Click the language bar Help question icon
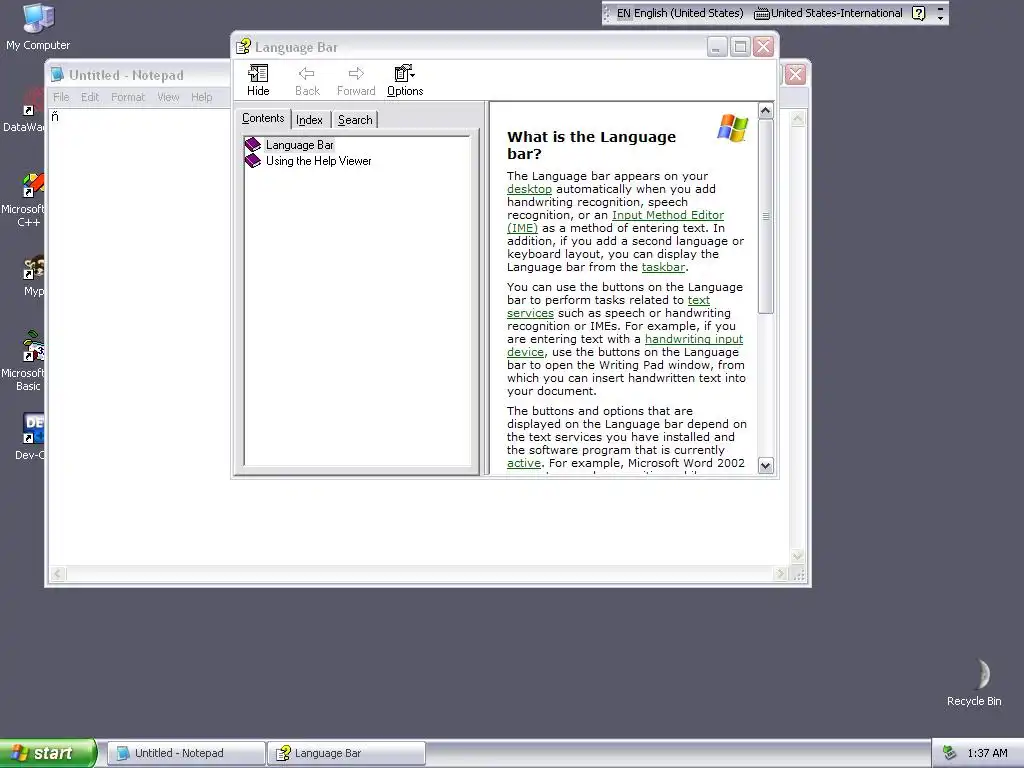 (919, 13)
